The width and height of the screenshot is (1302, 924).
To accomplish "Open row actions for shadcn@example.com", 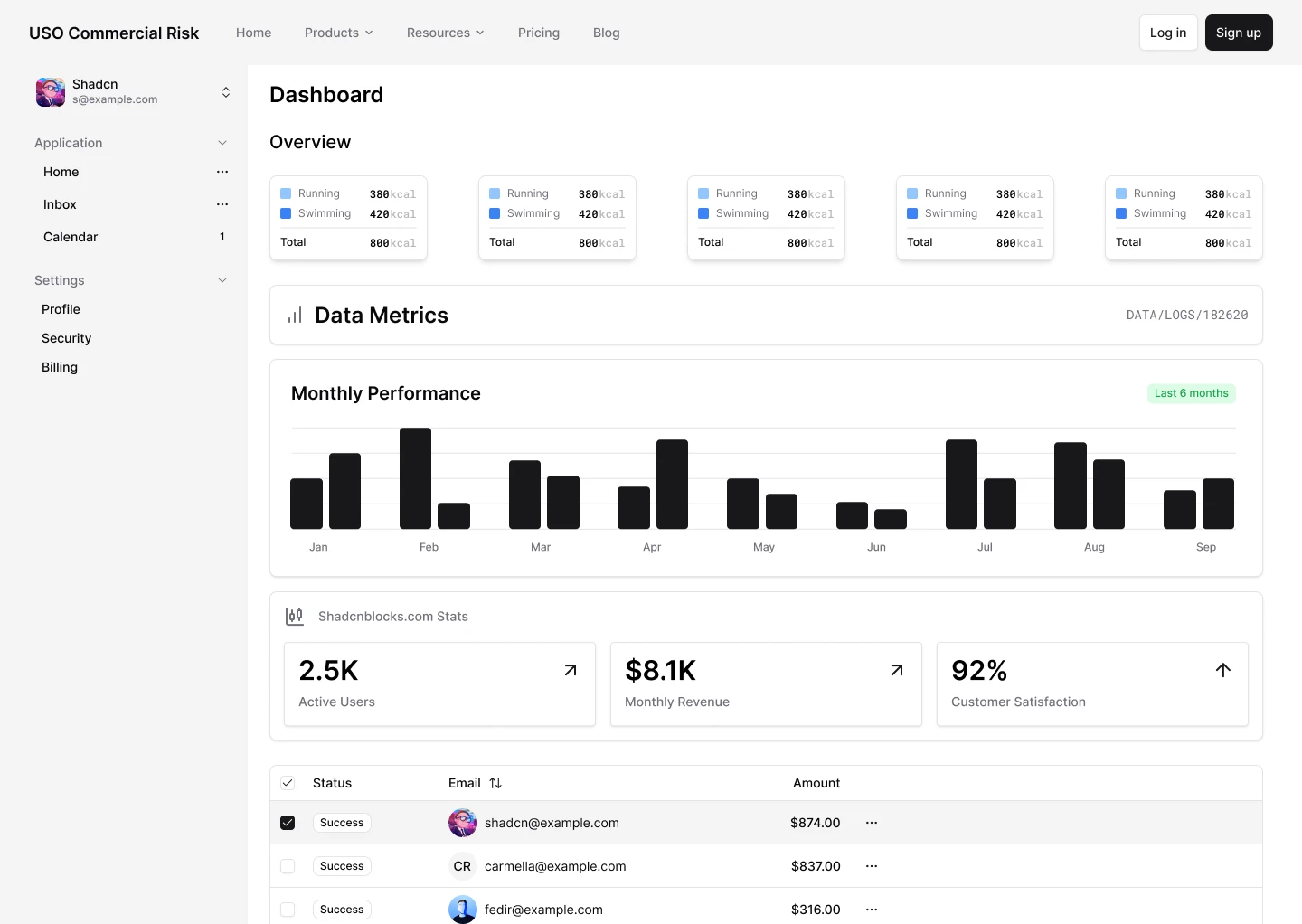I will 872,823.
